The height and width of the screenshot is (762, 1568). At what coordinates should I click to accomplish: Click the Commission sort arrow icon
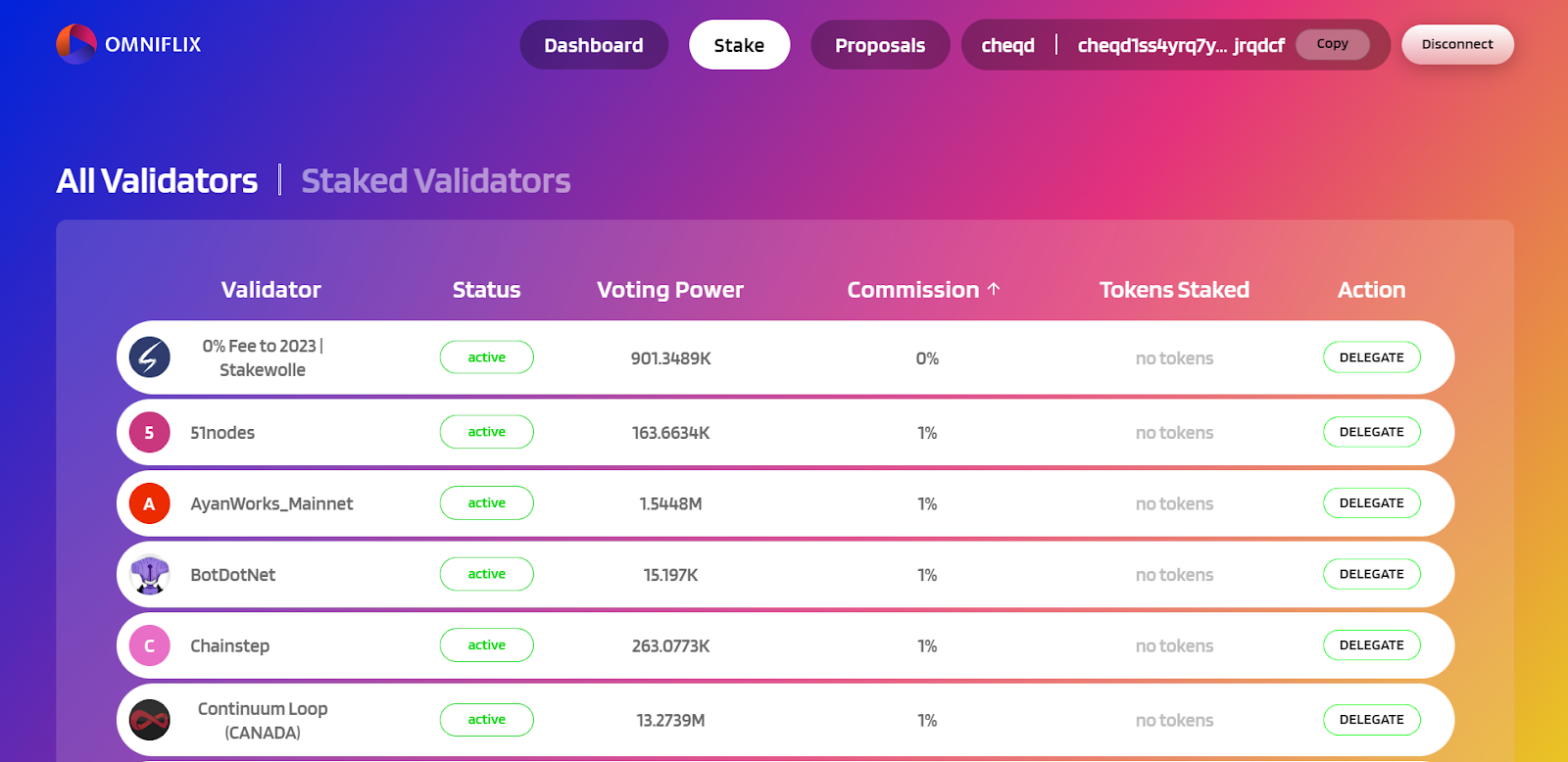pos(994,289)
